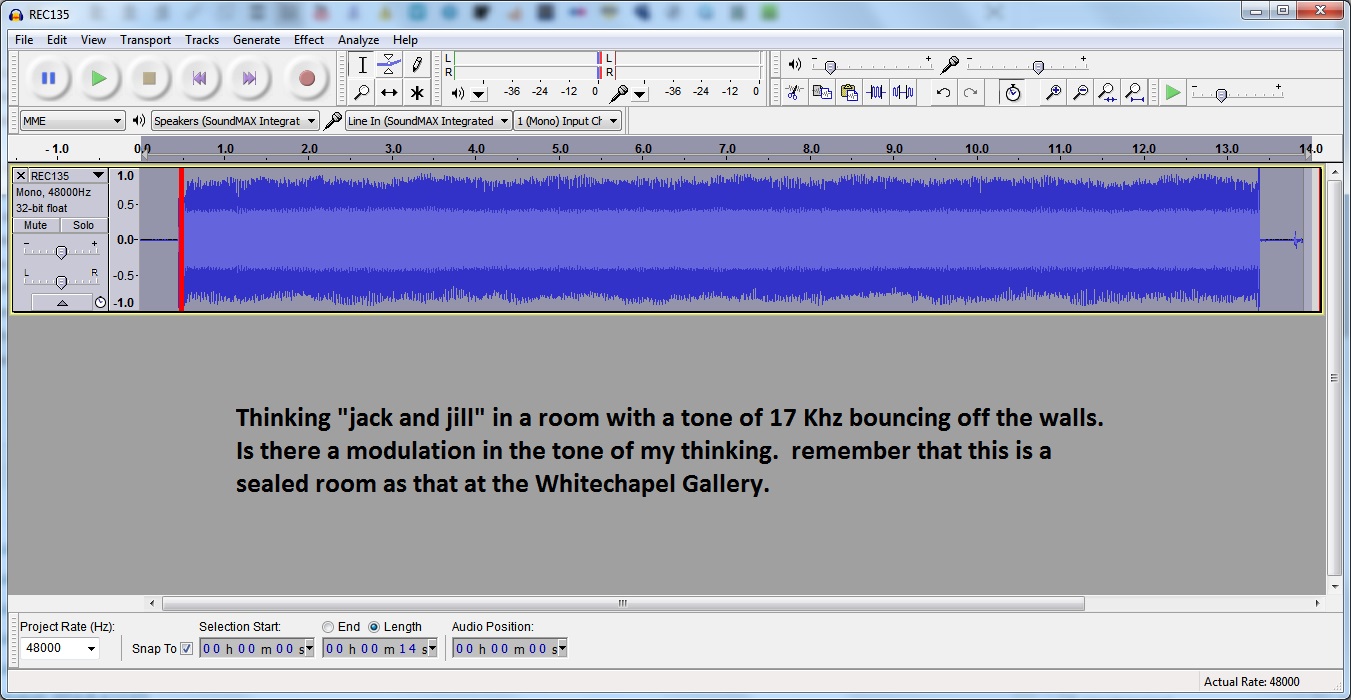This screenshot has width=1351, height=700.
Task: Click the Skip to Start button
Action: [199, 78]
